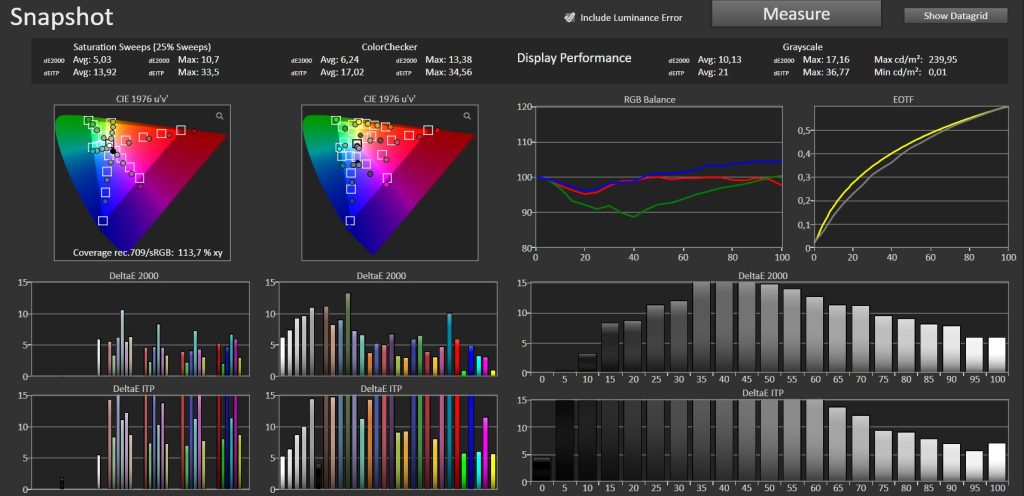Click the RGB Balance chart
1024x496 pixels.
pos(658,177)
